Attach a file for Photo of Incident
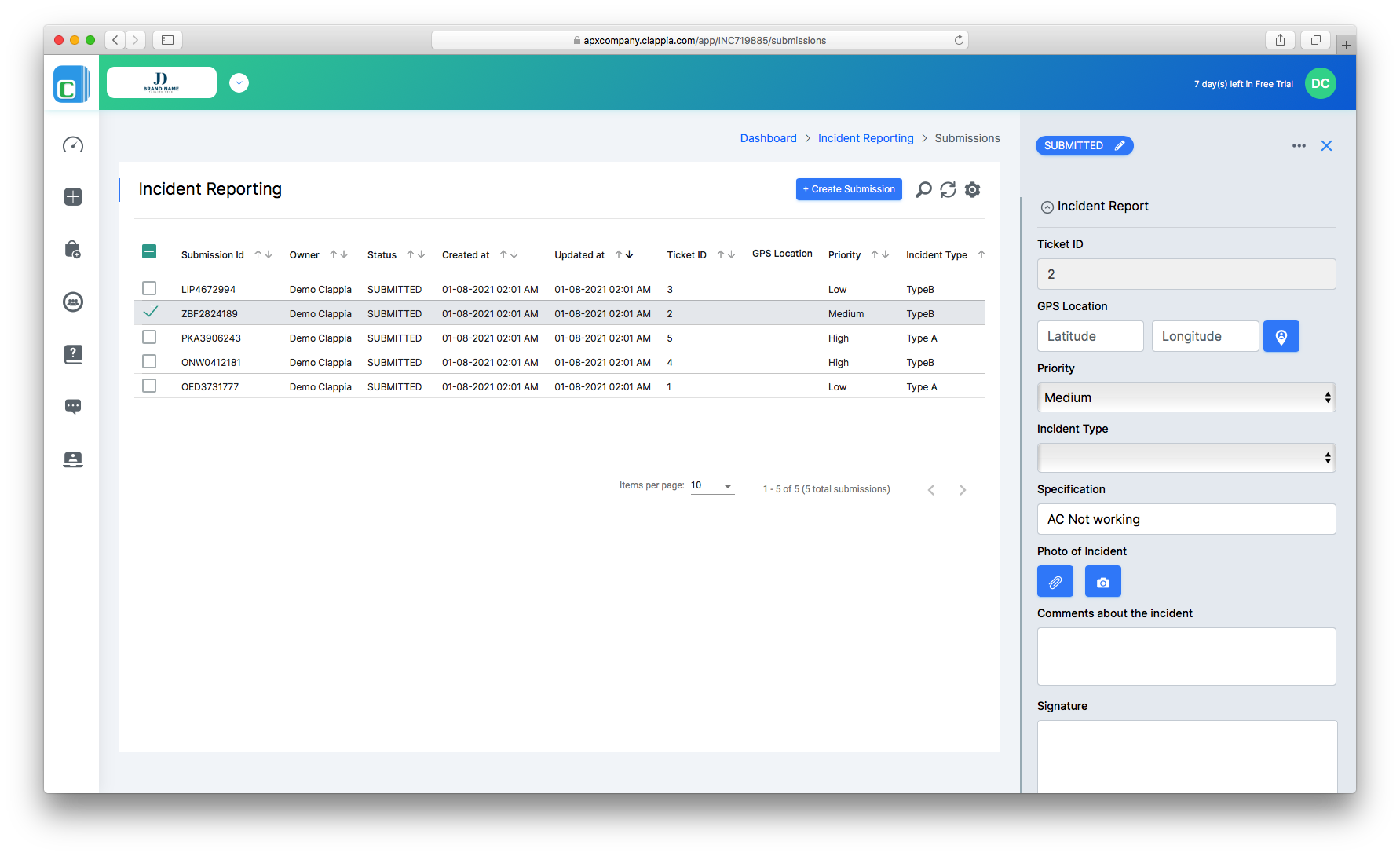Viewport: 1400px width, 856px height. 1055,582
